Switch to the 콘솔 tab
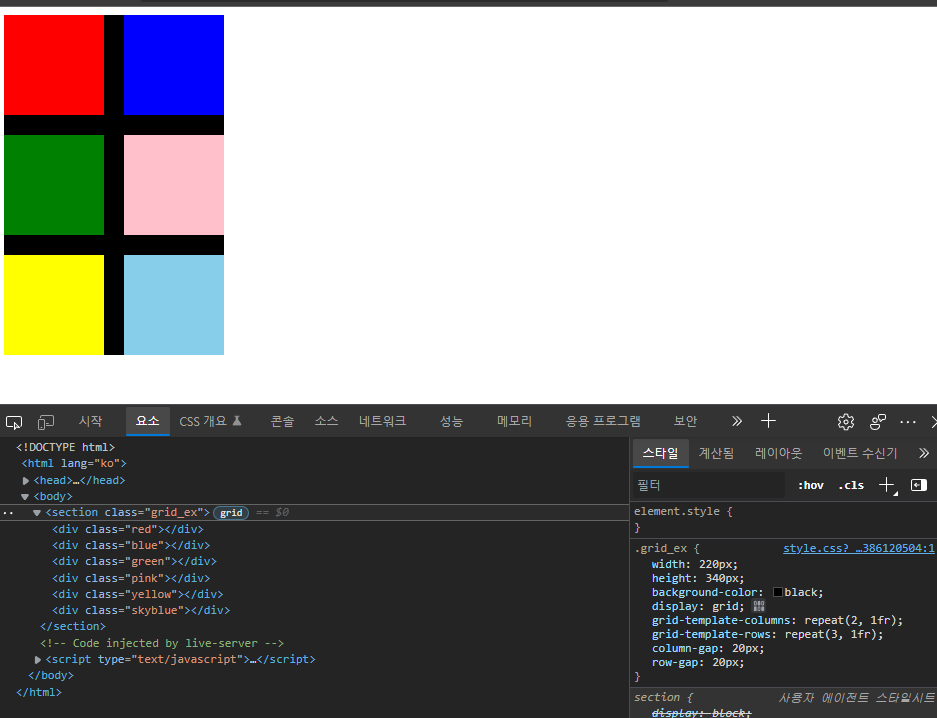The image size is (937, 718). coord(283,421)
